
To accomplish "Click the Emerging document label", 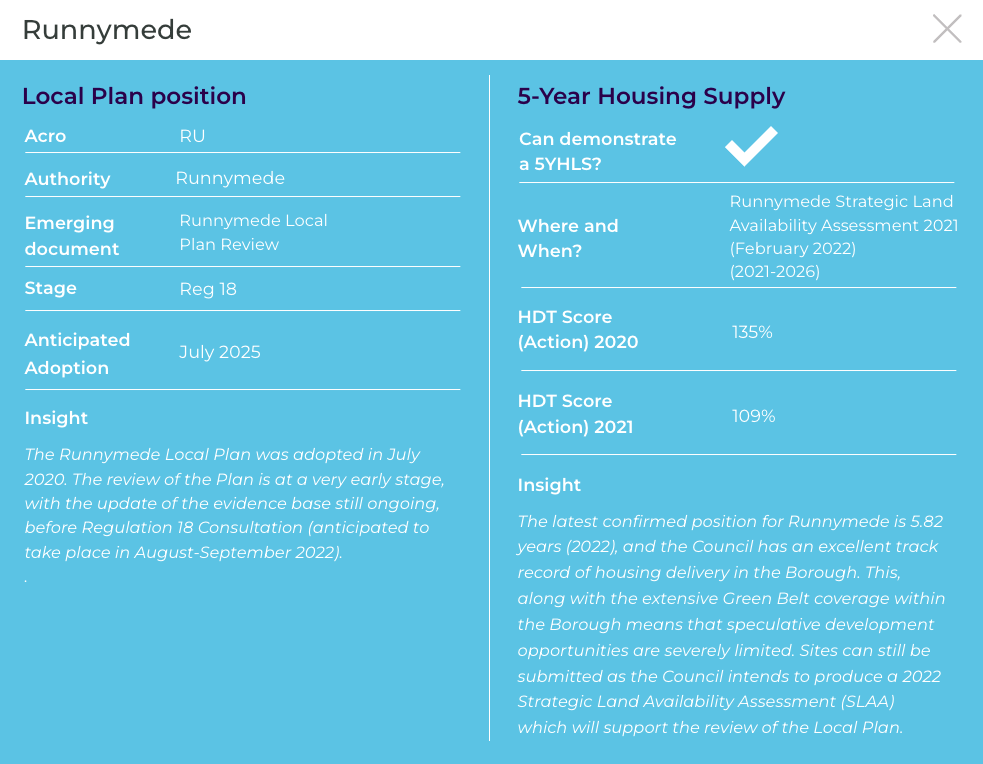I will pos(72,236).
